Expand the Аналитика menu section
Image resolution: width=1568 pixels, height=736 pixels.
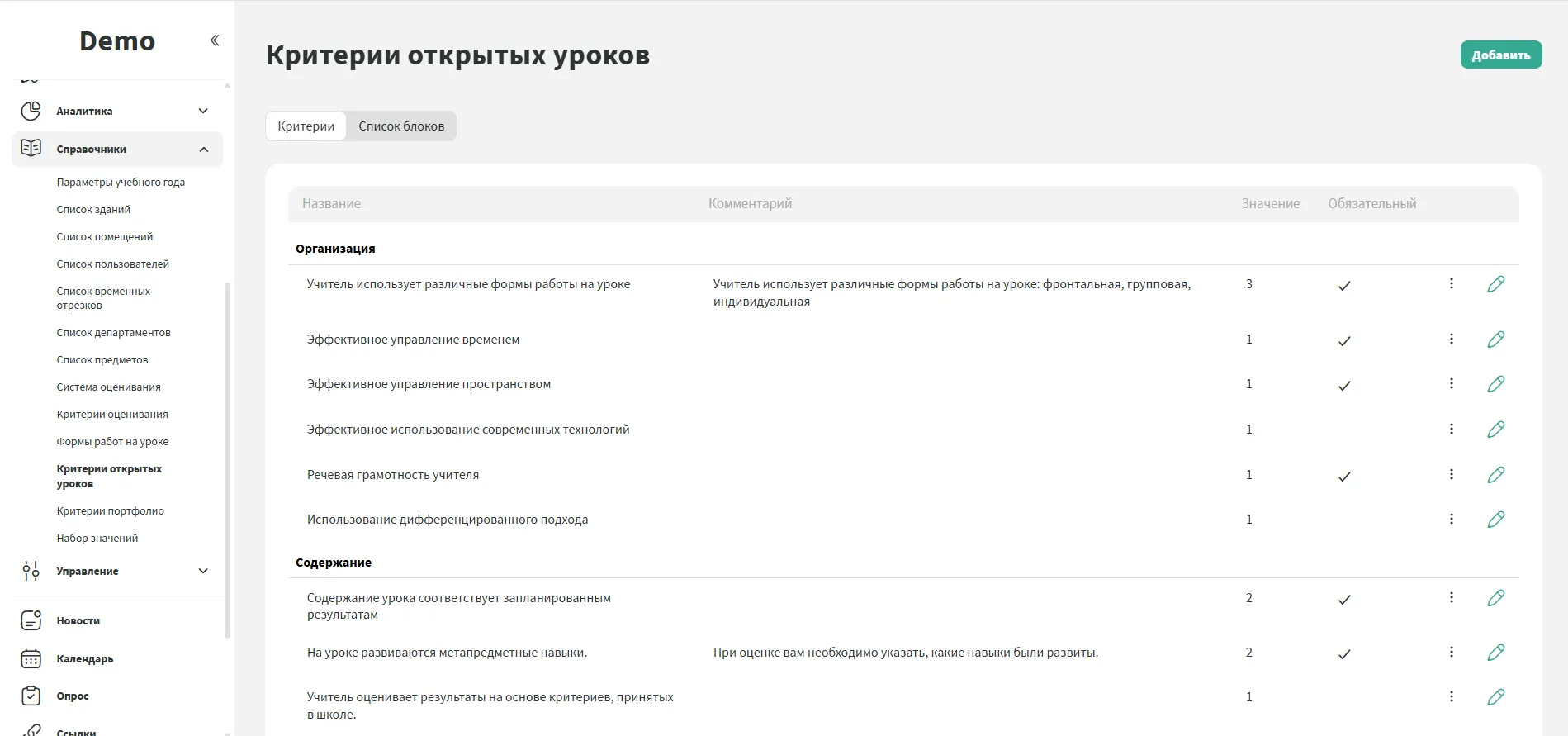click(x=203, y=111)
